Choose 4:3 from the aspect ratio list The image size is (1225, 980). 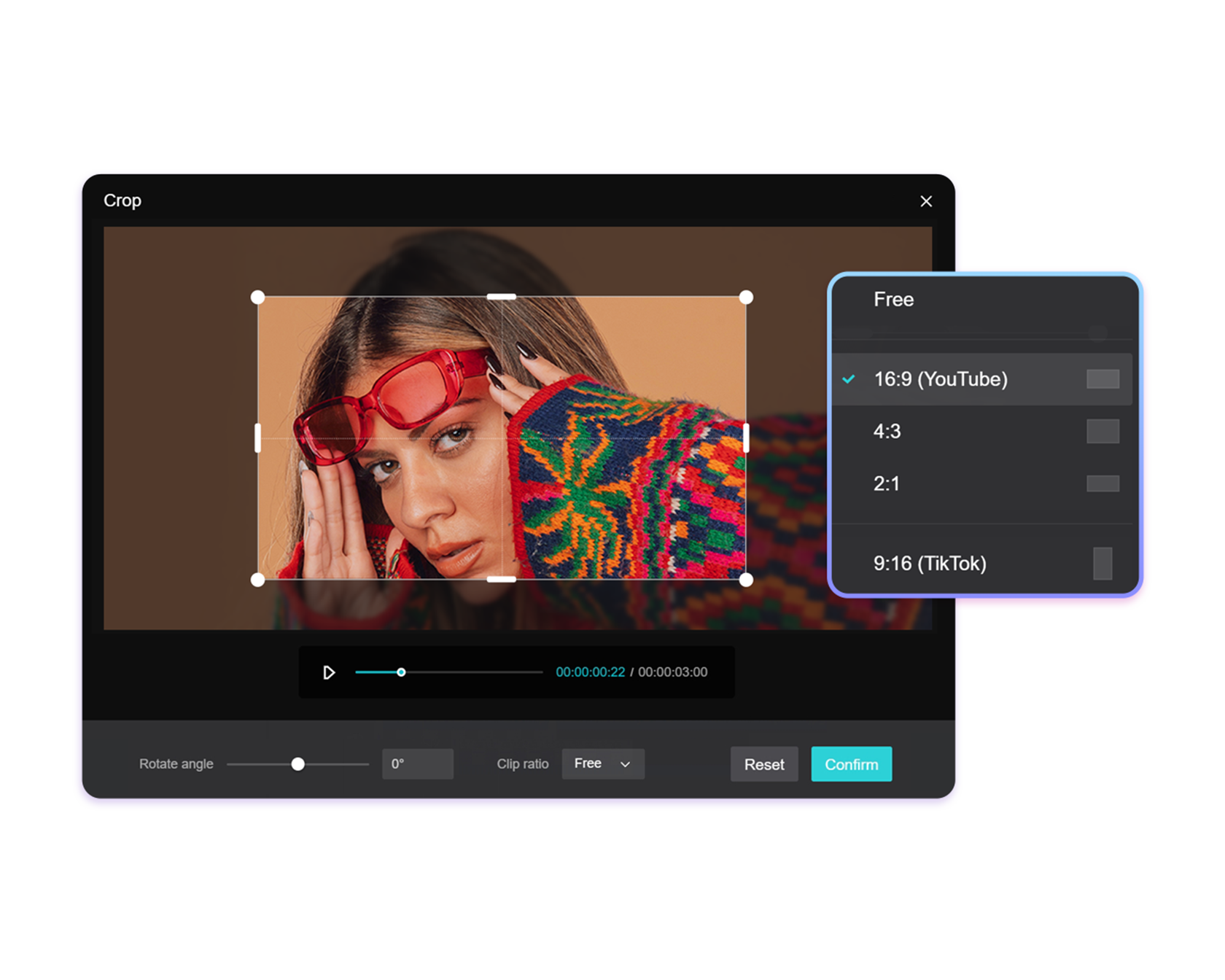(x=886, y=431)
